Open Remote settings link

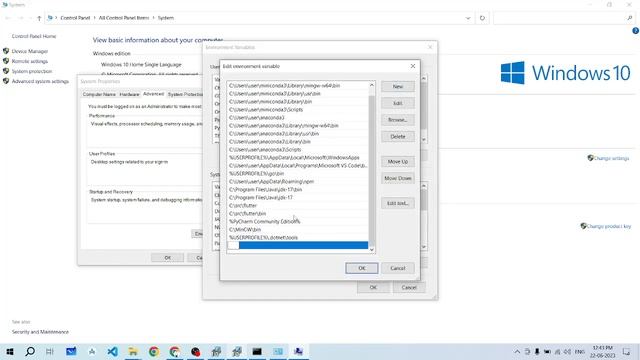click(x=30, y=61)
